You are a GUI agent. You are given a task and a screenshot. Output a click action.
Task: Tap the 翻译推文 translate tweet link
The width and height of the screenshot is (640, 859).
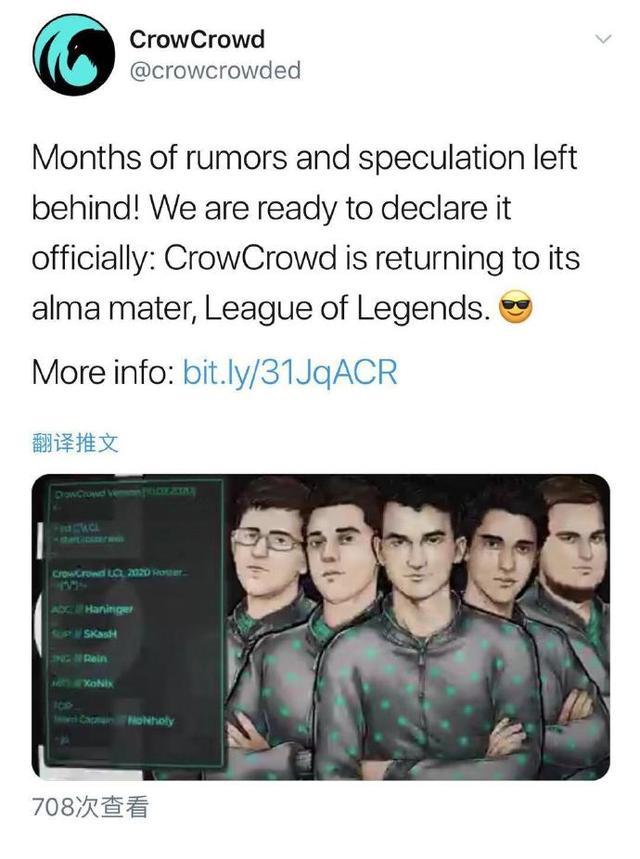pos(75,443)
